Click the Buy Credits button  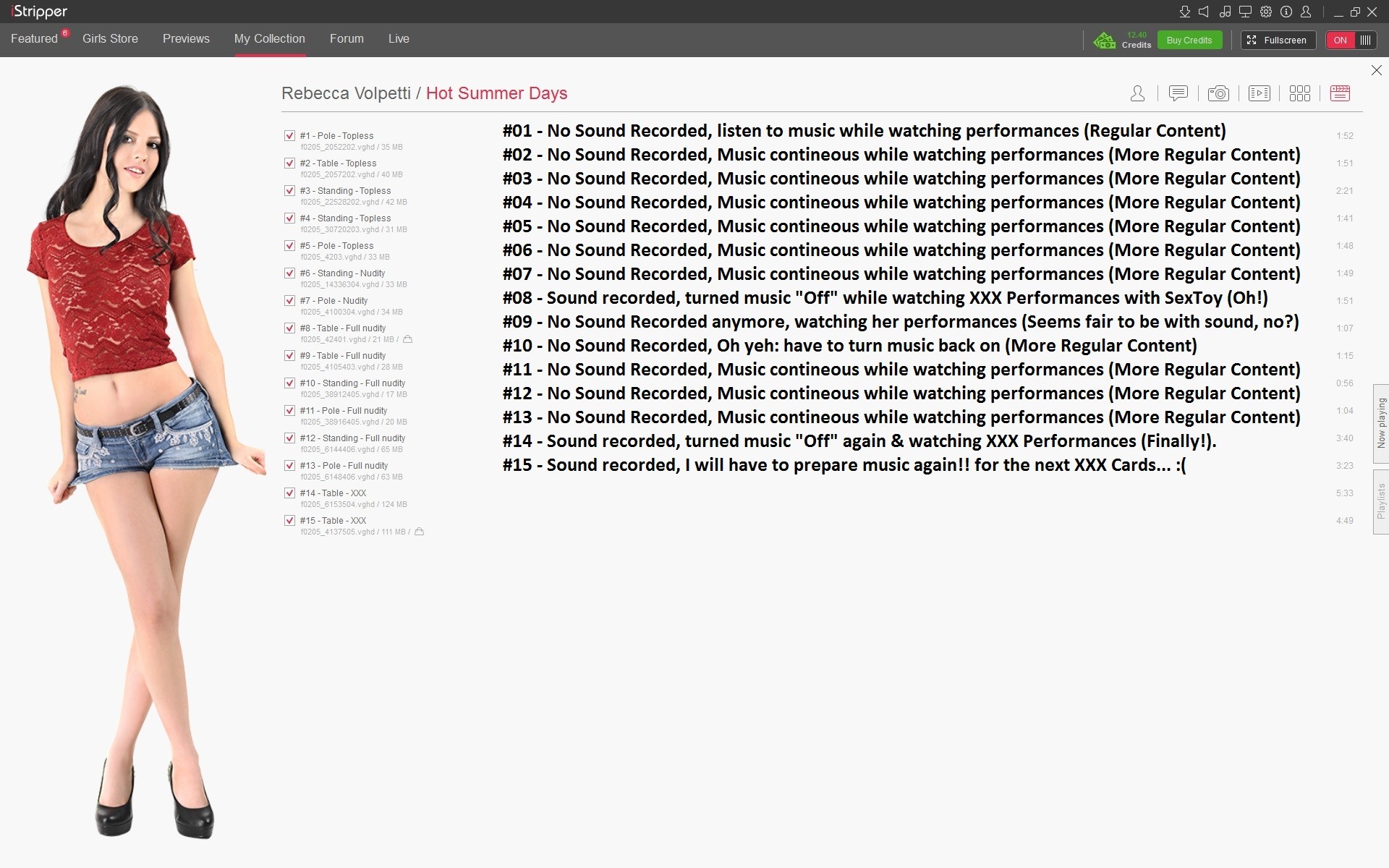coord(1189,40)
